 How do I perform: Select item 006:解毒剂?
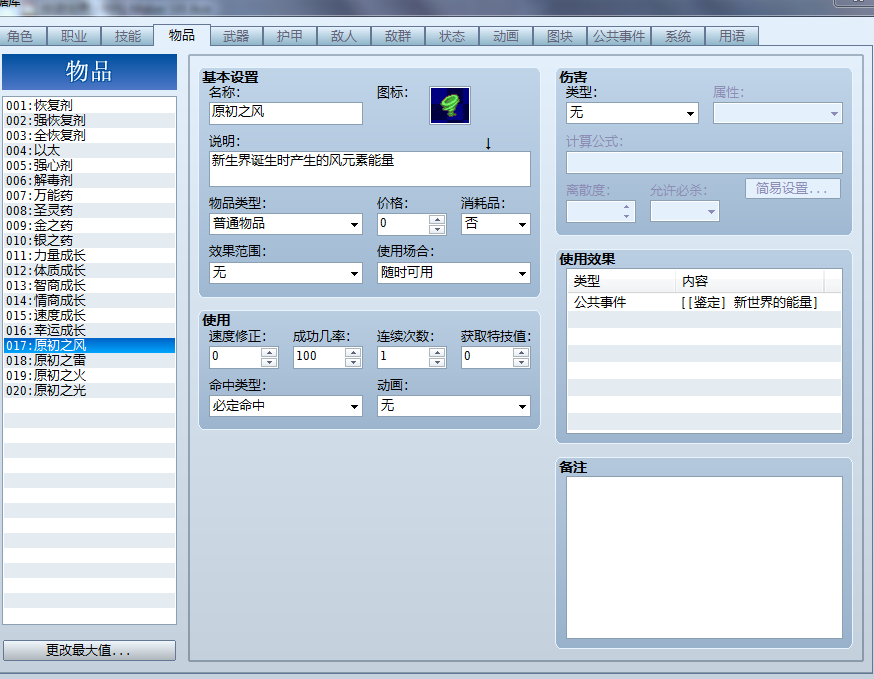coord(89,181)
